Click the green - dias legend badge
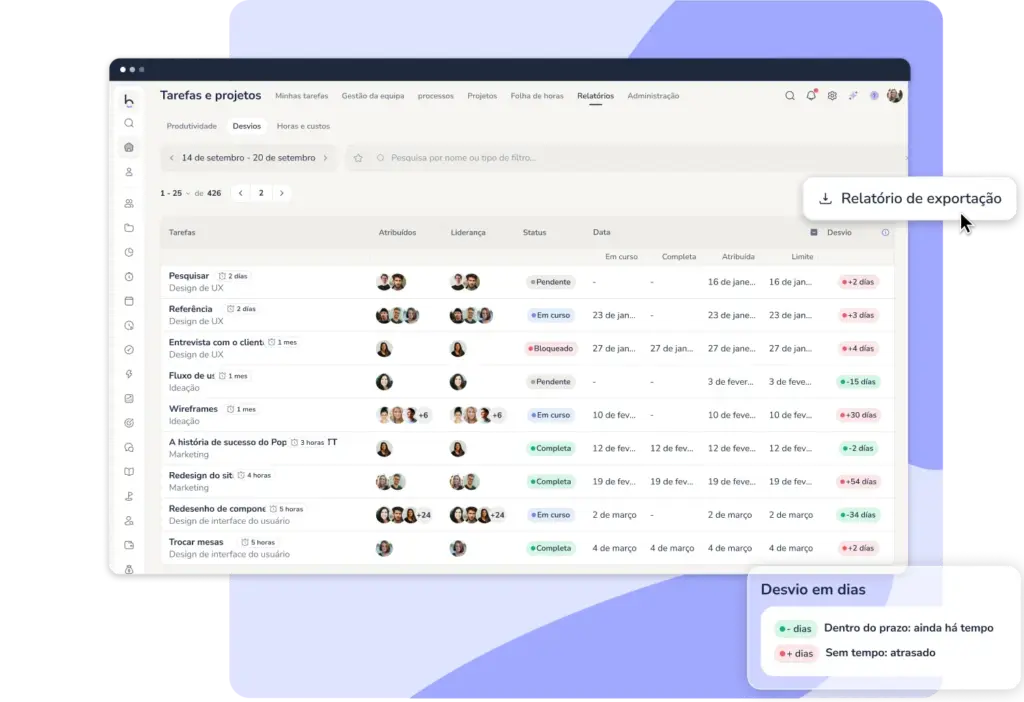This screenshot has width=1024, height=702. 795,629
